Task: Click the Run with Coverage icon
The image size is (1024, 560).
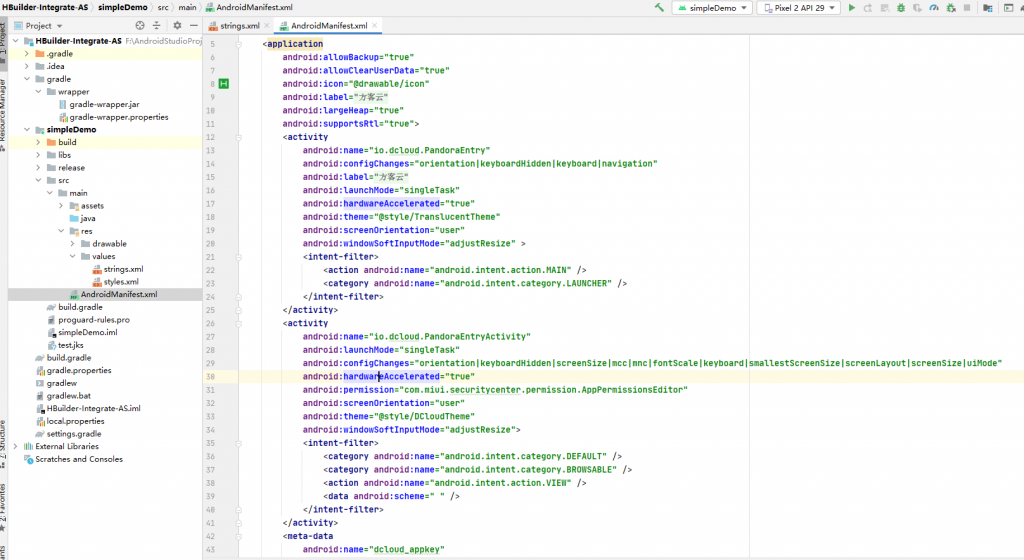Action: click(918, 8)
